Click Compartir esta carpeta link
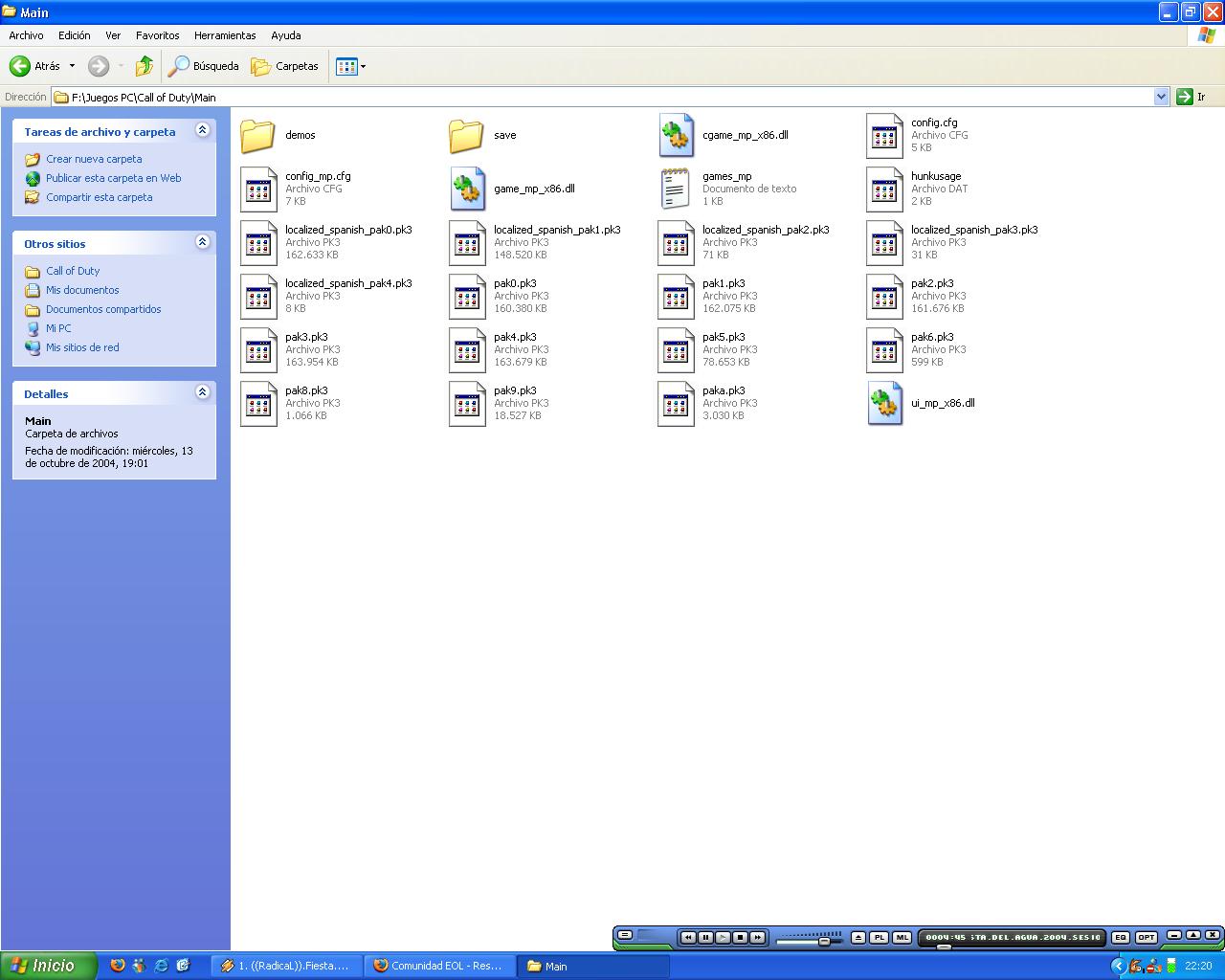Screen dimensions: 1225x980 pyautogui.click(x=100, y=197)
